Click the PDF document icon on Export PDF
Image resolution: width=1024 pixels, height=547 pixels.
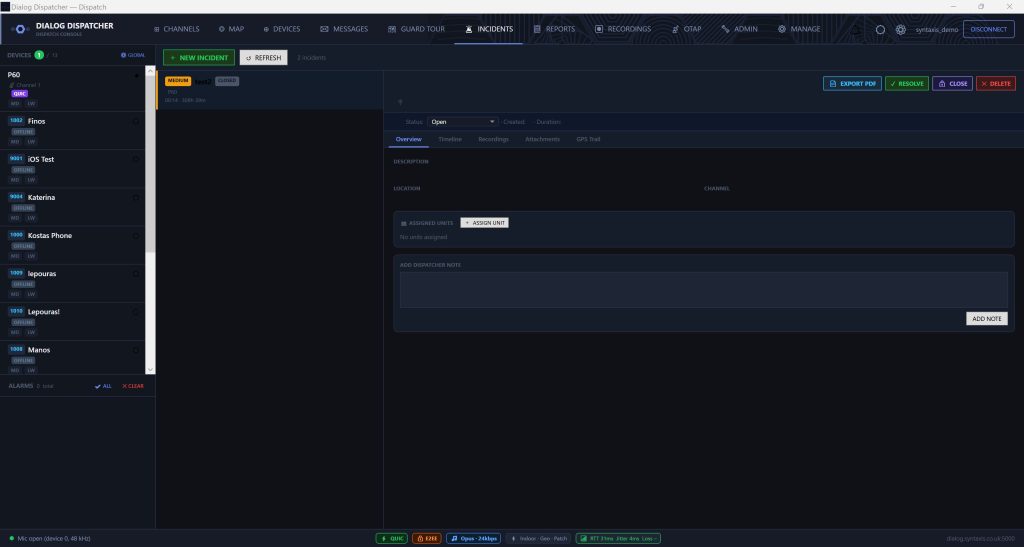pos(833,84)
